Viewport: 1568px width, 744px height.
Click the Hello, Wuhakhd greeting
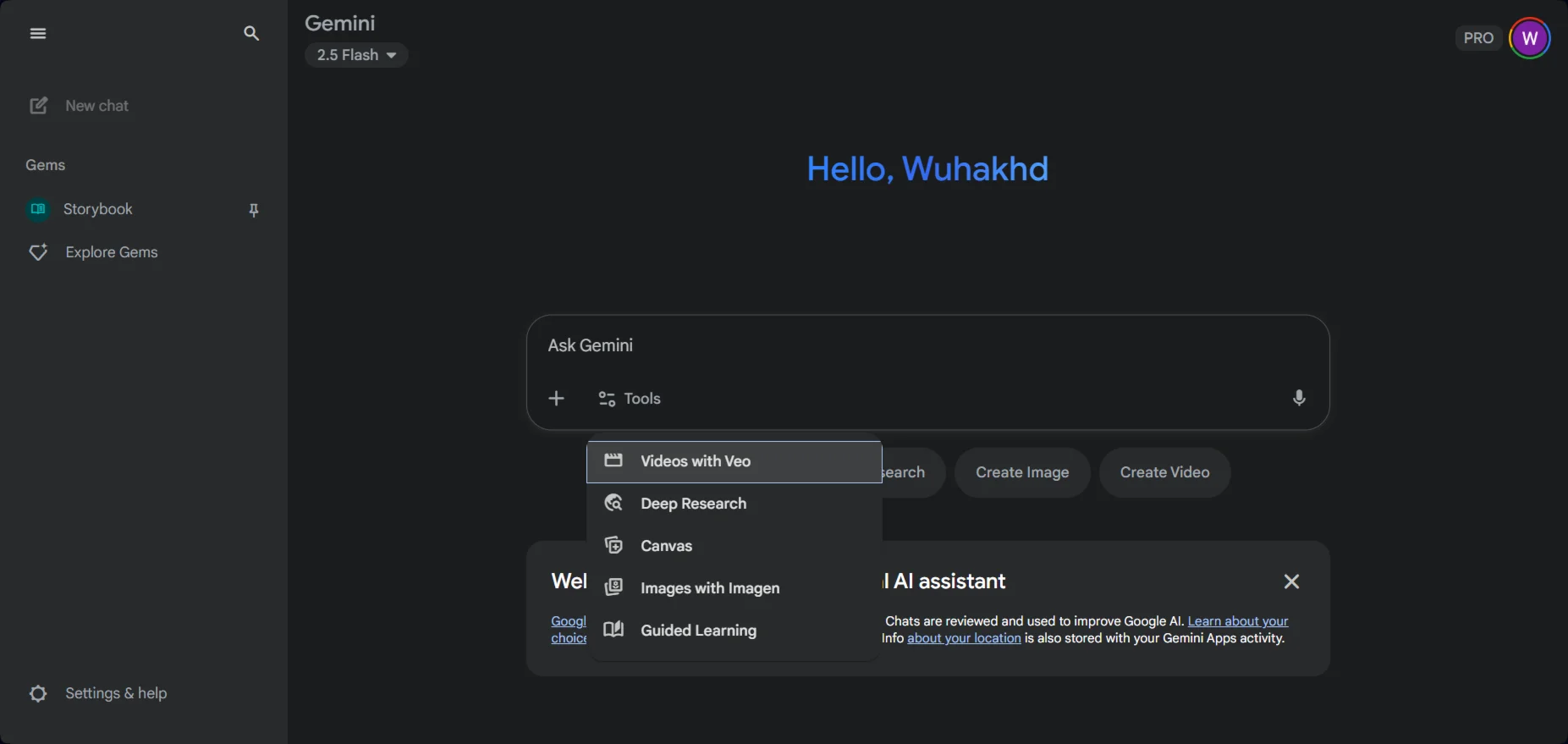coord(927,168)
